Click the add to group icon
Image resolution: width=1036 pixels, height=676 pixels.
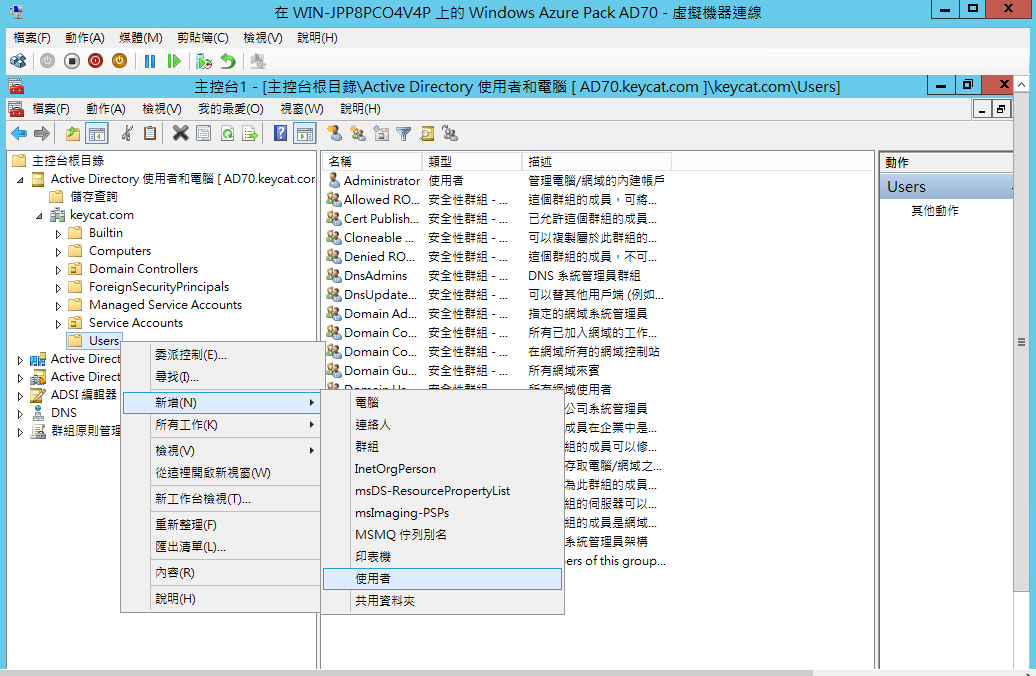point(451,134)
